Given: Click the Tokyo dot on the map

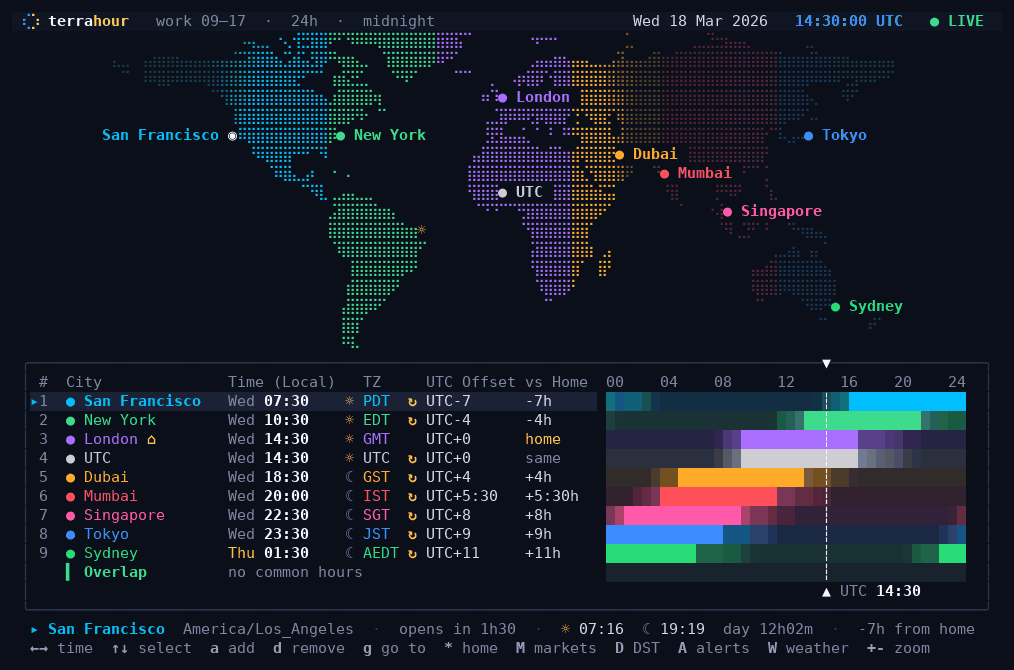Looking at the screenshot, I should click(808, 136).
